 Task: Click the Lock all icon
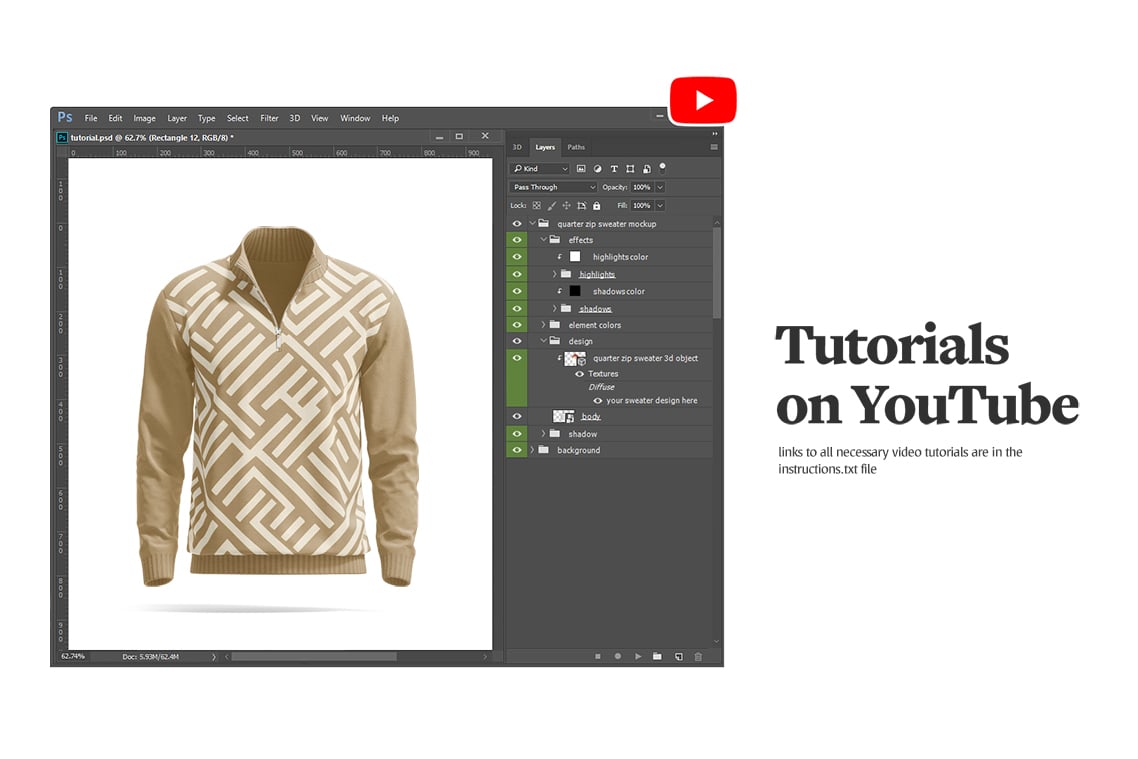pyautogui.click(x=597, y=205)
